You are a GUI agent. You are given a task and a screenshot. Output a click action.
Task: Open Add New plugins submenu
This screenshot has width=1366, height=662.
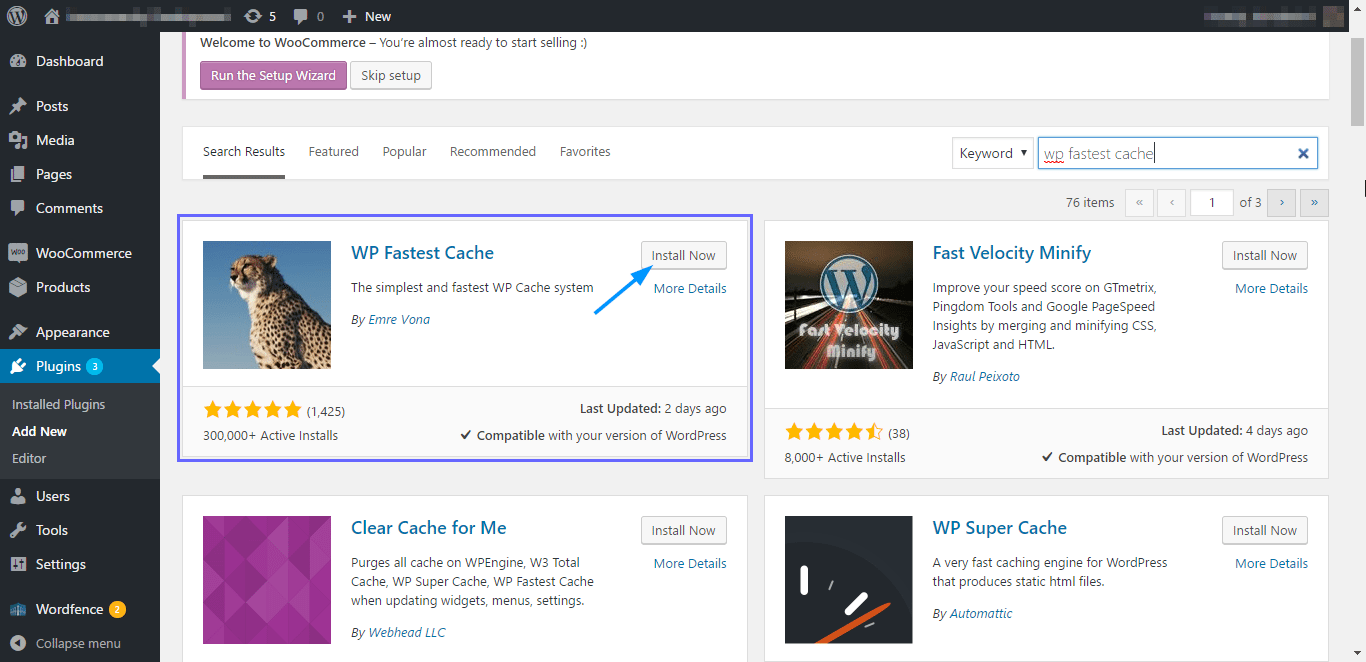point(39,431)
